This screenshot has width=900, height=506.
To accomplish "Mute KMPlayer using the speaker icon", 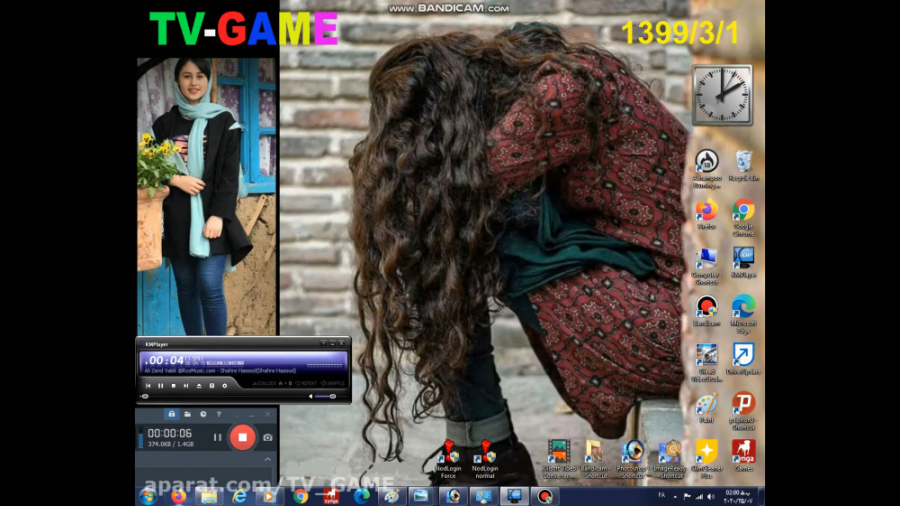I will click(309, 396).
